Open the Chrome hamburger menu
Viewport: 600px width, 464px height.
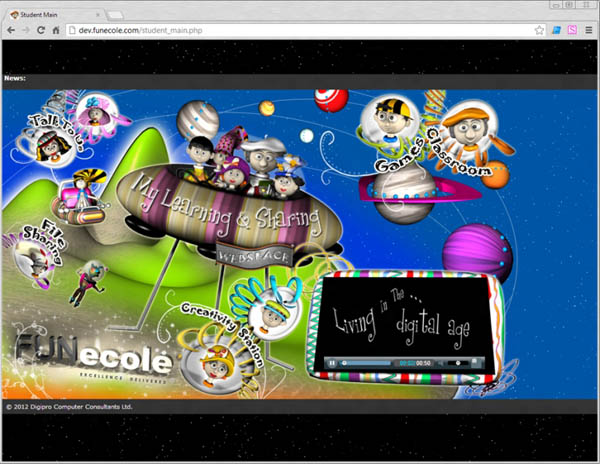pos(589,30)
